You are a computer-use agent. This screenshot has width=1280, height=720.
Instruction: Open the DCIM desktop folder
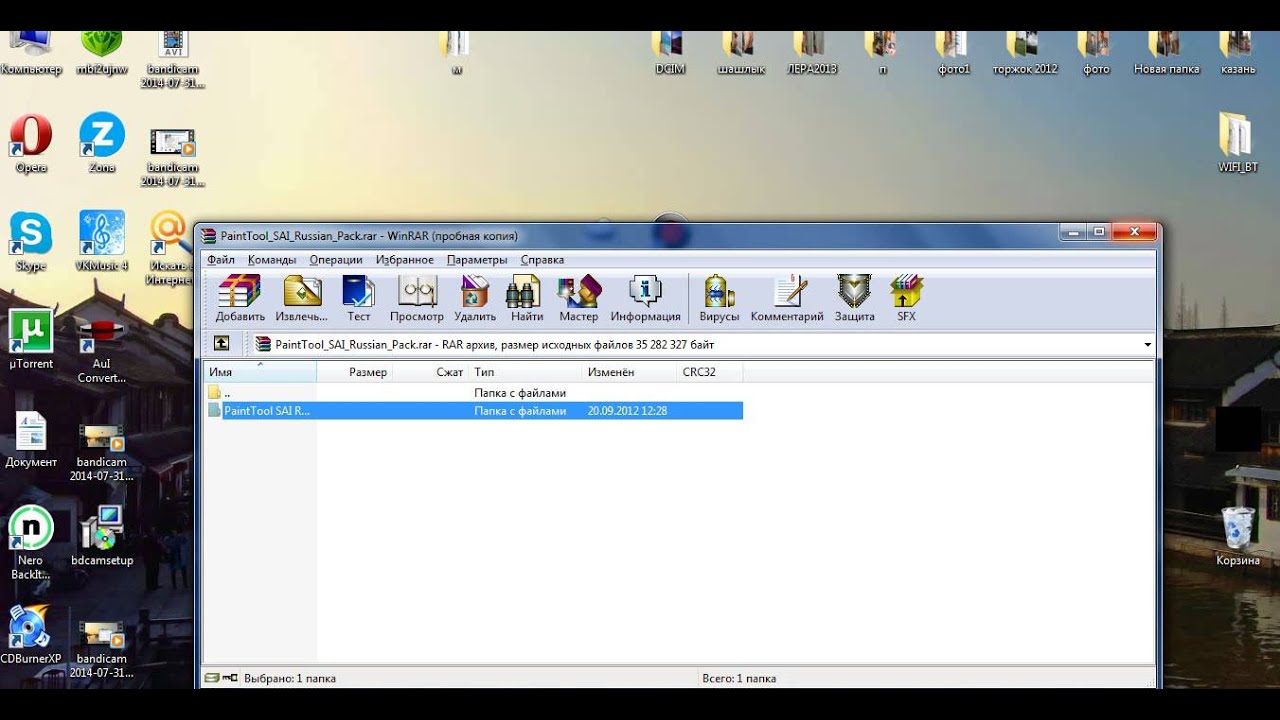670,54
